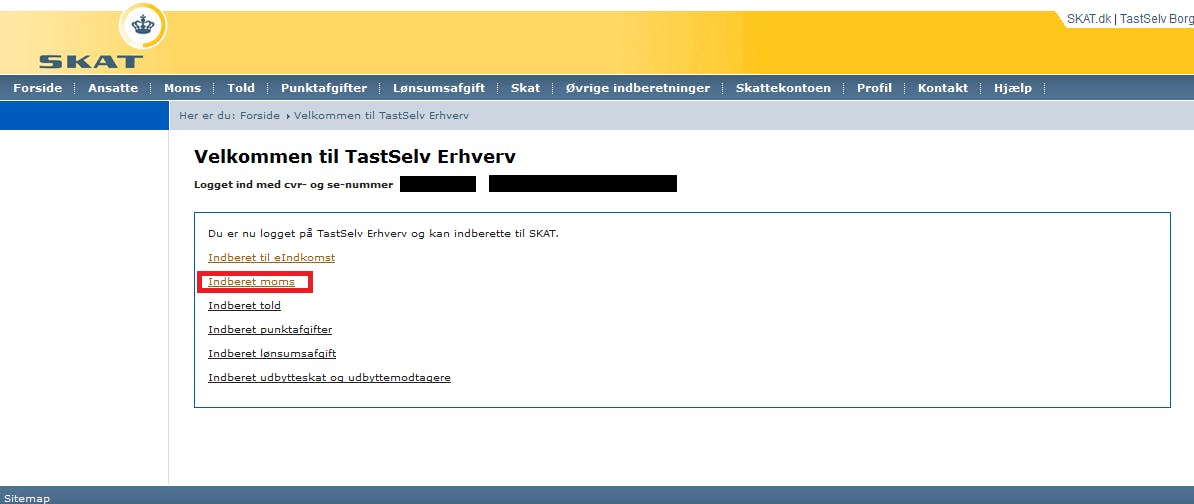
Task: Go to SKAT.dk link in header
Action: click(x=1089, y=19)
